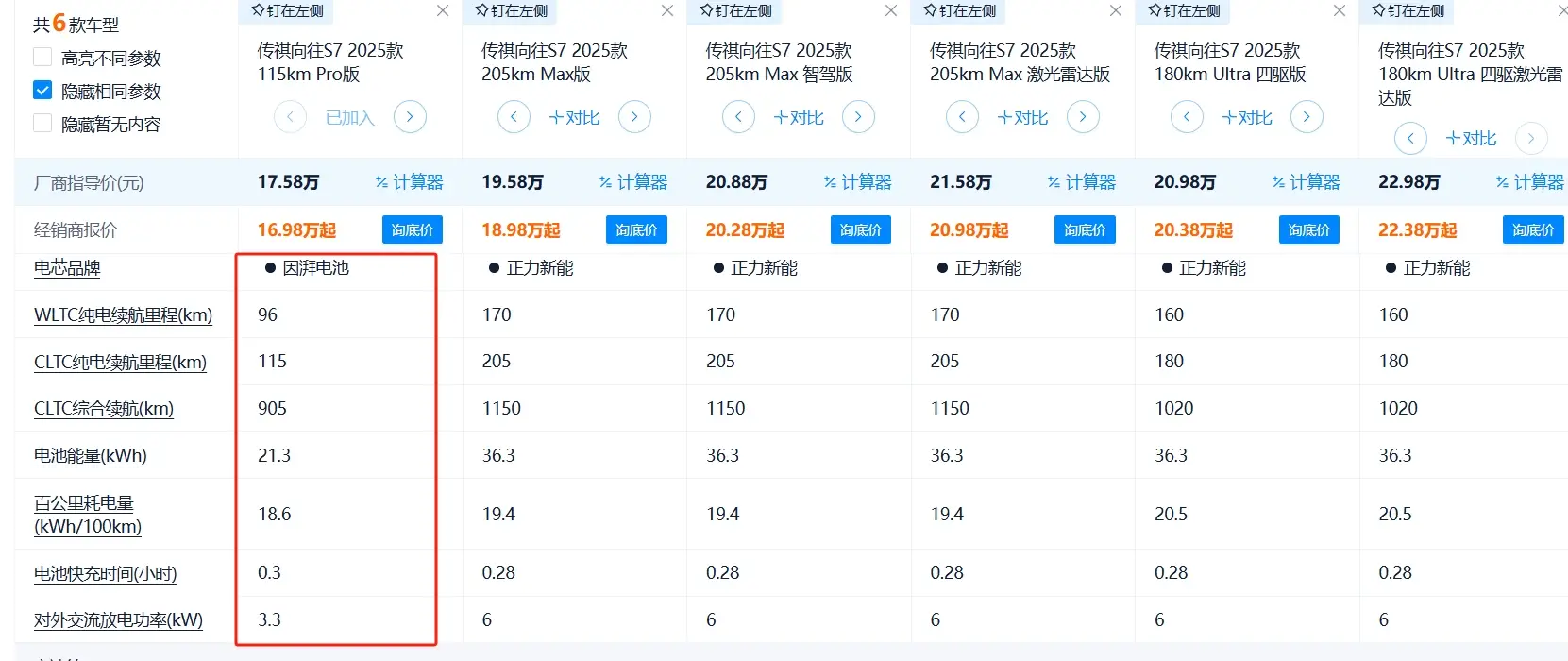Tick the 隐藏暂无内容 checkbox
The width and height of the screenshot is (1568, 661).
(42, 123)
